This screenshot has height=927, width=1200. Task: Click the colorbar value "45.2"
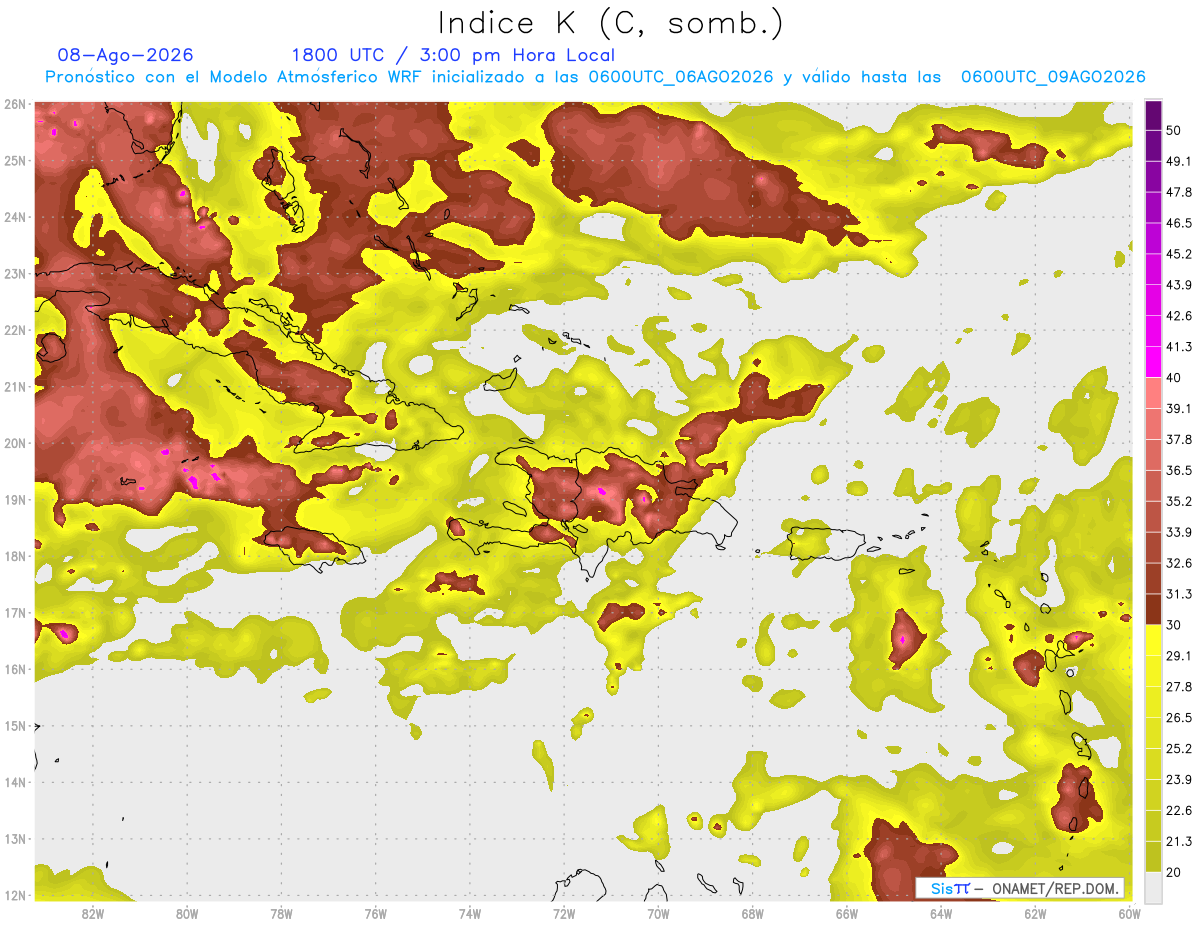coord(1179,254)
